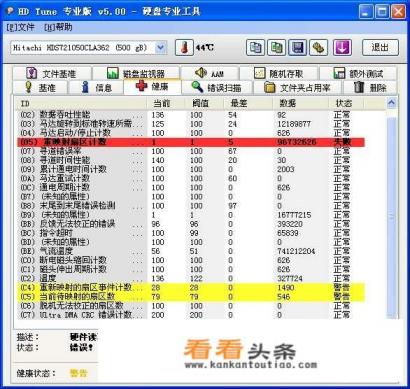Open the 文件 menu
The height and width of the screenshot is (389, 410).
(20, 27)
